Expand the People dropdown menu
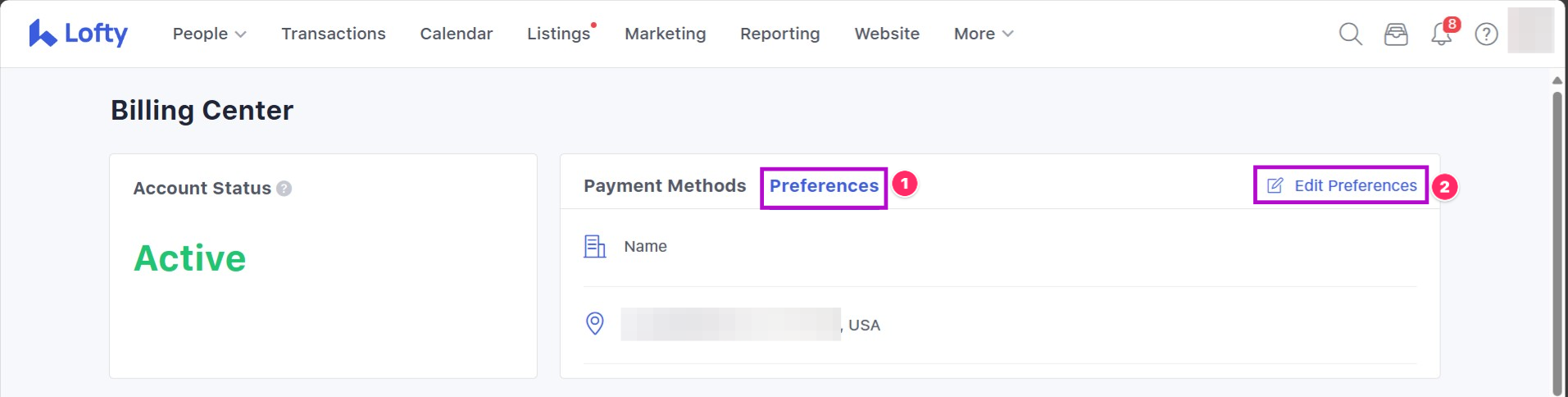 click(209, 34)
